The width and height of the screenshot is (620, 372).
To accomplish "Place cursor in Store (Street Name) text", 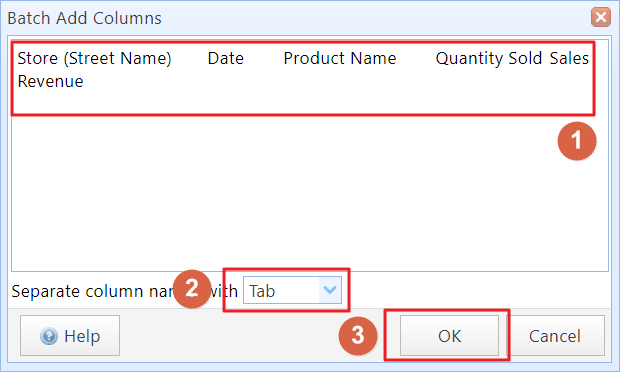I will 95,58.
